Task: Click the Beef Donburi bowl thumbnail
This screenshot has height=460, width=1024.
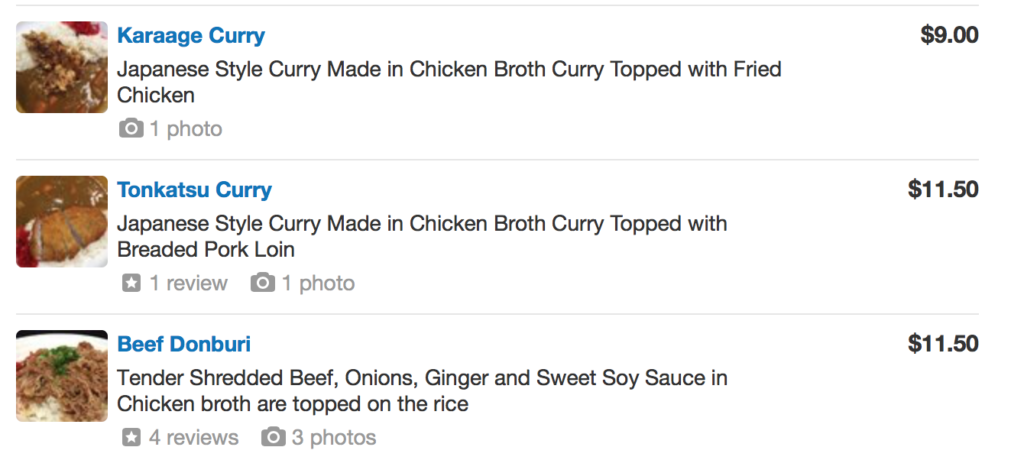Action: [62, 376]
